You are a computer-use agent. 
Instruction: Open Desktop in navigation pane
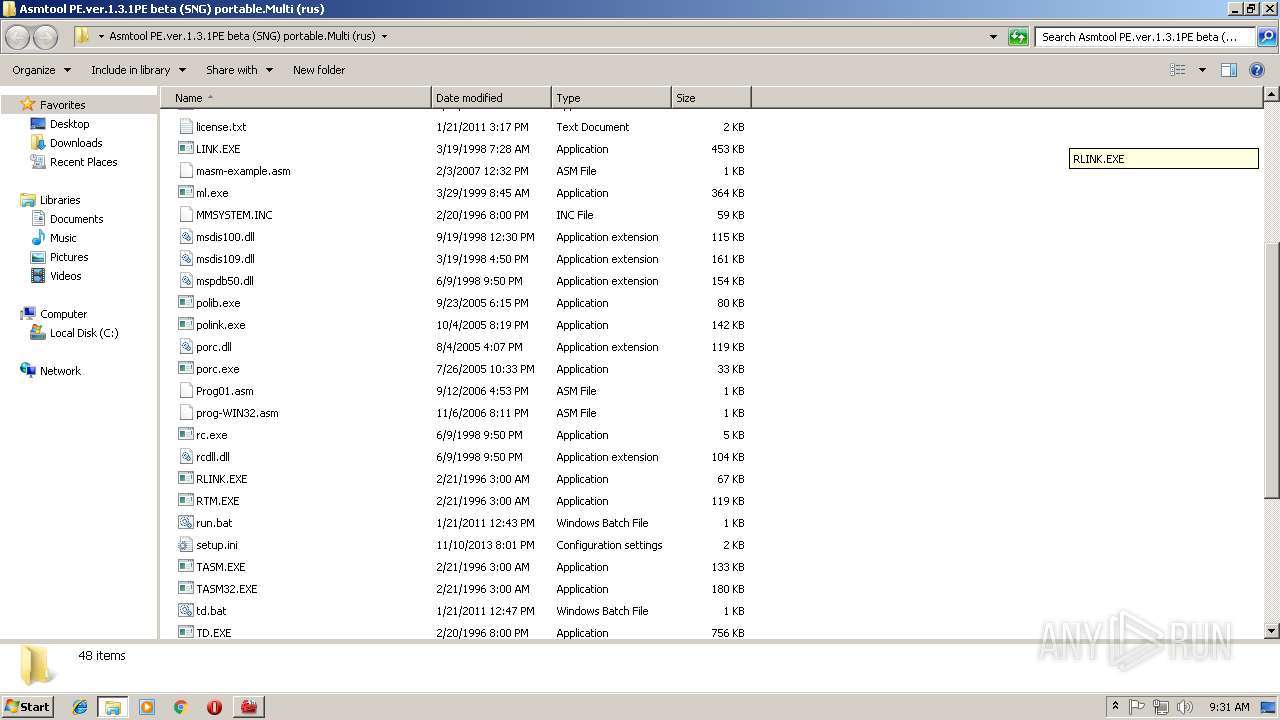[69, 124]
